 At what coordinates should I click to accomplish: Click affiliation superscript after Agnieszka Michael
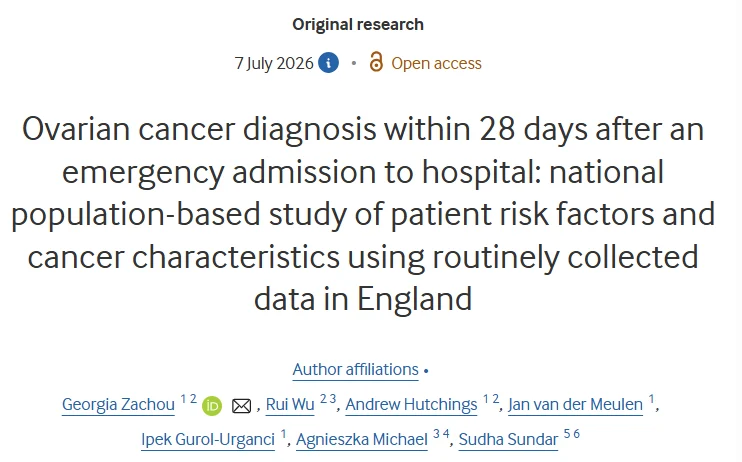(x=441, y=434)
